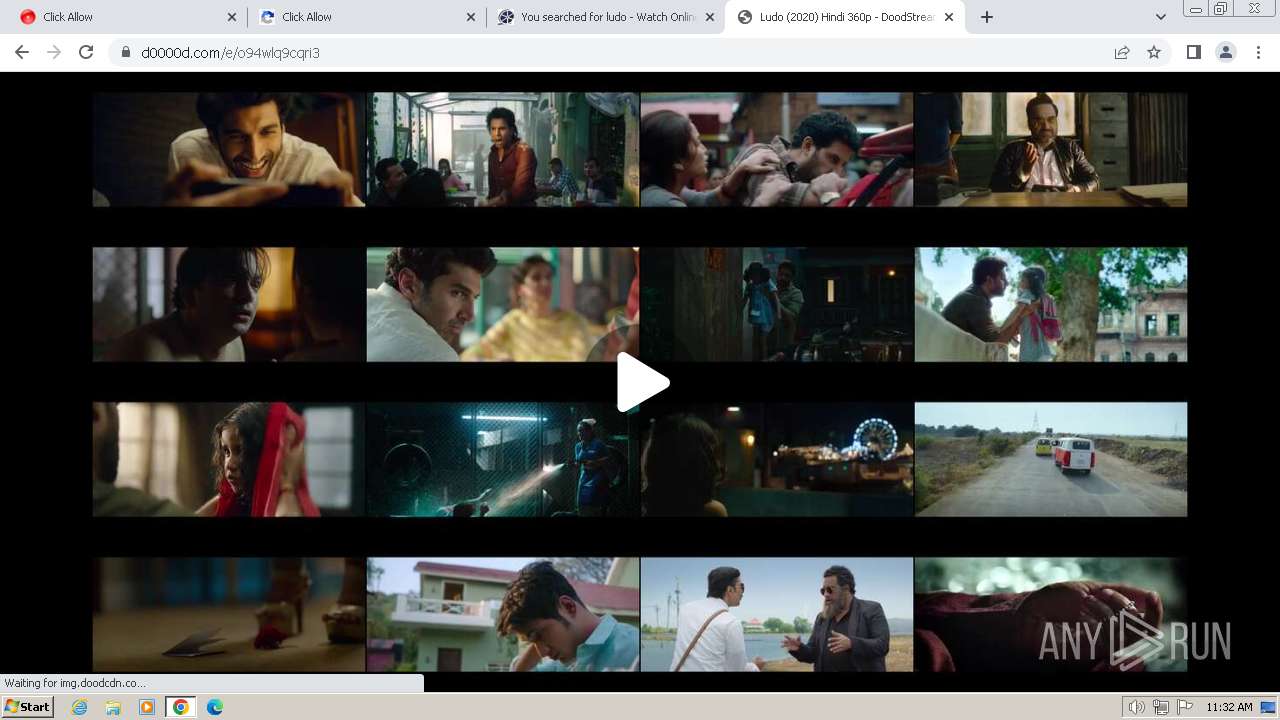Open File Explorer from taskbar
This screenshot has height=720, width=1280.
point(113,707)
